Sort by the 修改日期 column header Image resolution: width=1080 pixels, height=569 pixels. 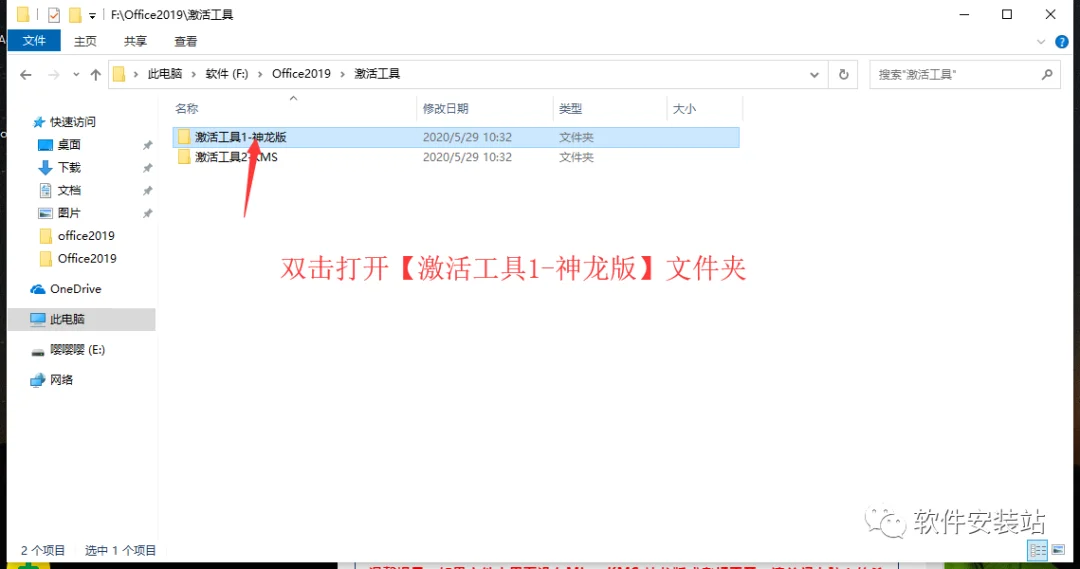coord(446,109)
